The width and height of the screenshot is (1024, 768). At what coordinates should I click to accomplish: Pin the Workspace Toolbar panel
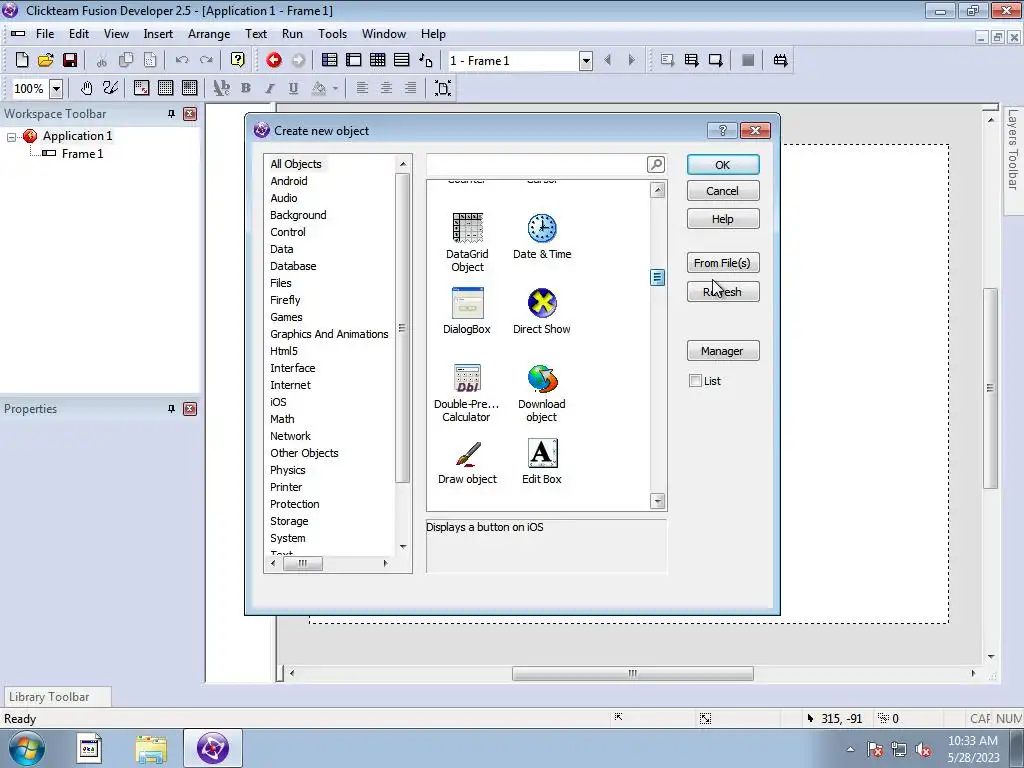171,114
